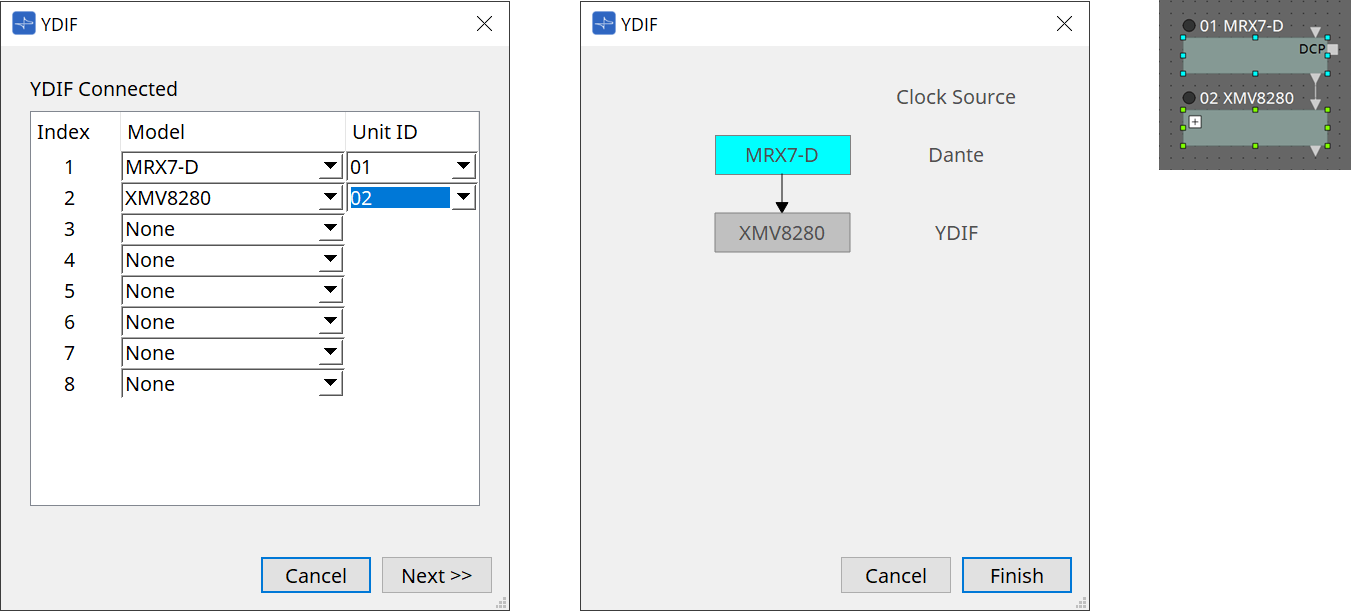Click the DCP port square on MRX7-D

click(x=1332, y=48)
